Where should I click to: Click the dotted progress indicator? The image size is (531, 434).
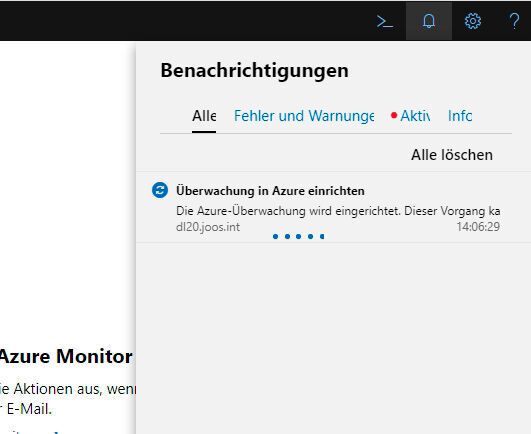(x=298, y=236)
